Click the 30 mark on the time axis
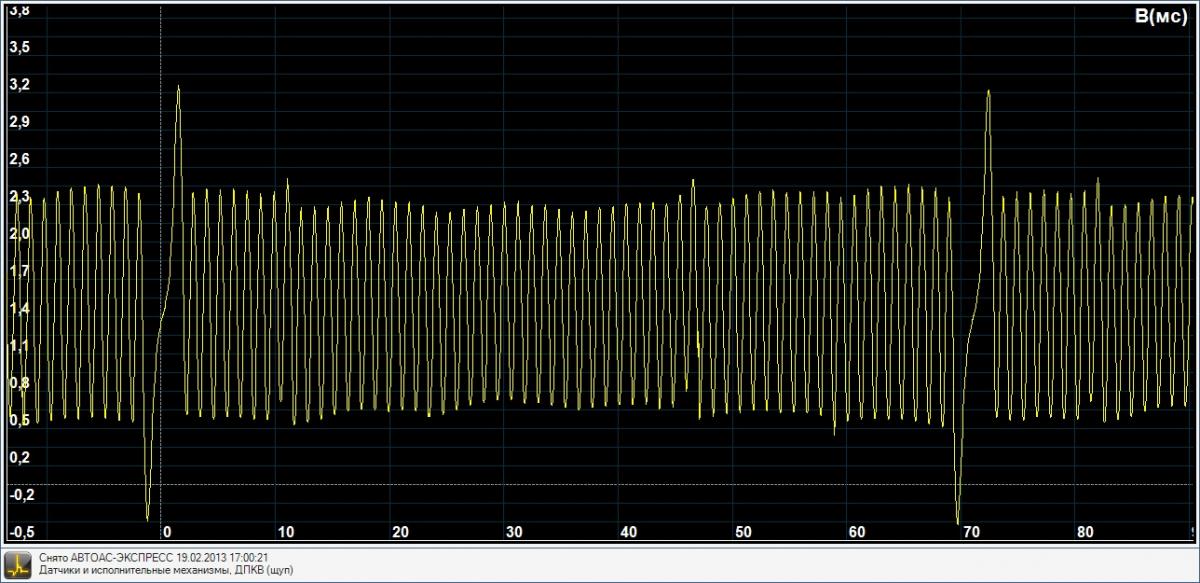Screen dimensions: 1200x583 coord(514,531)
